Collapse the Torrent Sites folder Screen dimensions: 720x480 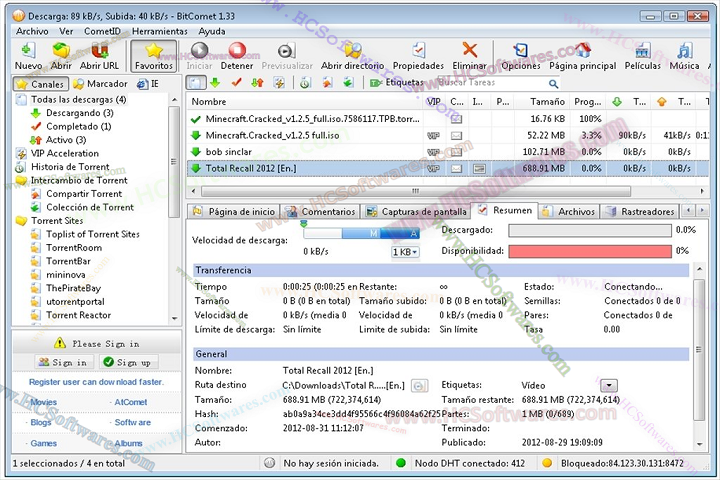coord(22,221)
